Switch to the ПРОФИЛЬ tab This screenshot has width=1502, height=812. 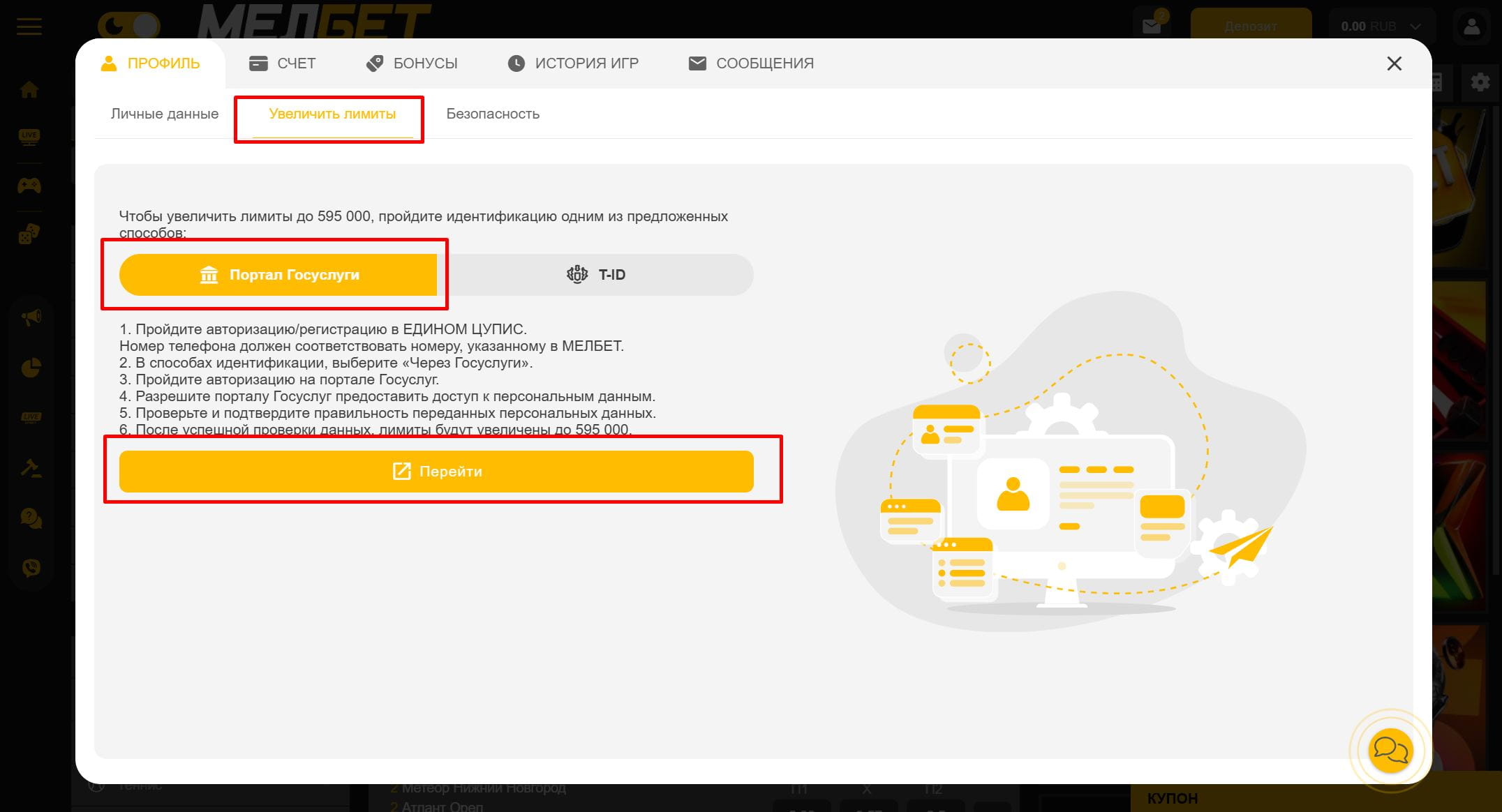click(x=150, y=63)
